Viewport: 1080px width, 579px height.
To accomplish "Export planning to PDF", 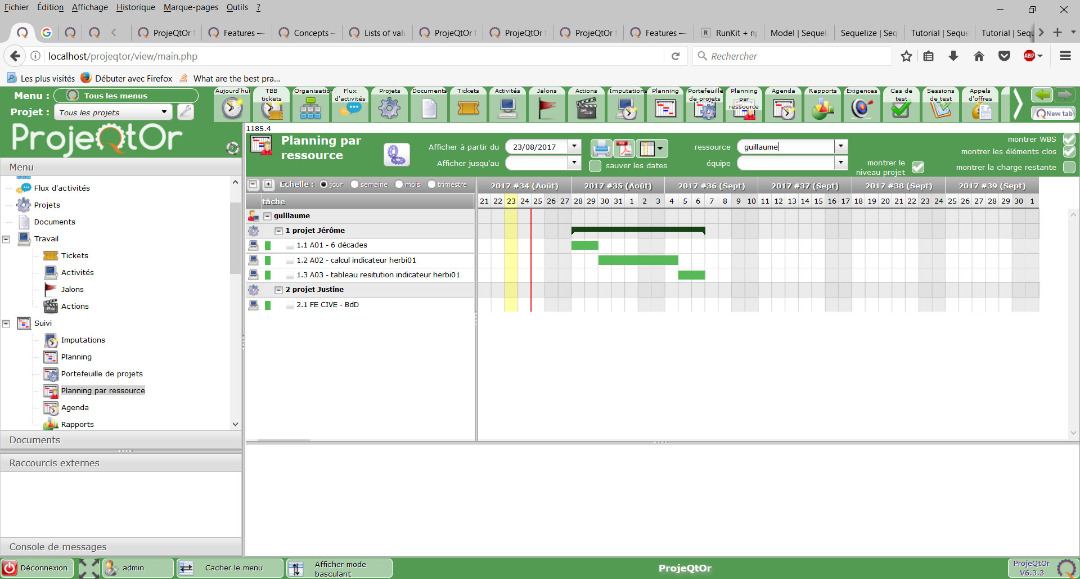I will (x=625, y=149).
